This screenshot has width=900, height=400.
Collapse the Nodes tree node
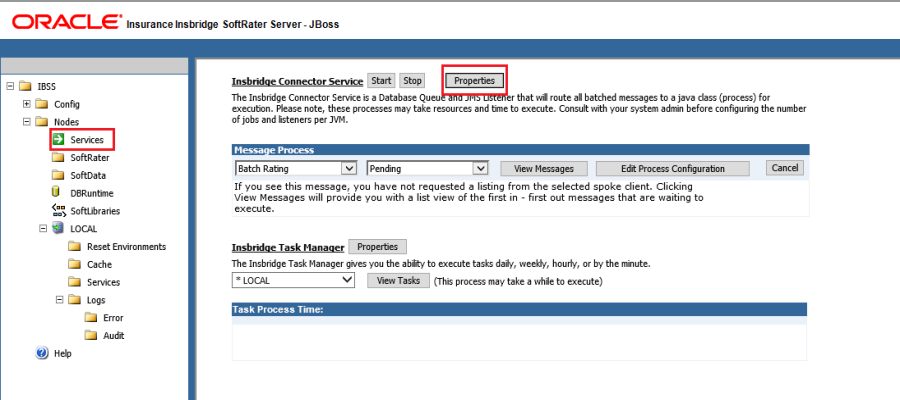click(x=26, y=122)
